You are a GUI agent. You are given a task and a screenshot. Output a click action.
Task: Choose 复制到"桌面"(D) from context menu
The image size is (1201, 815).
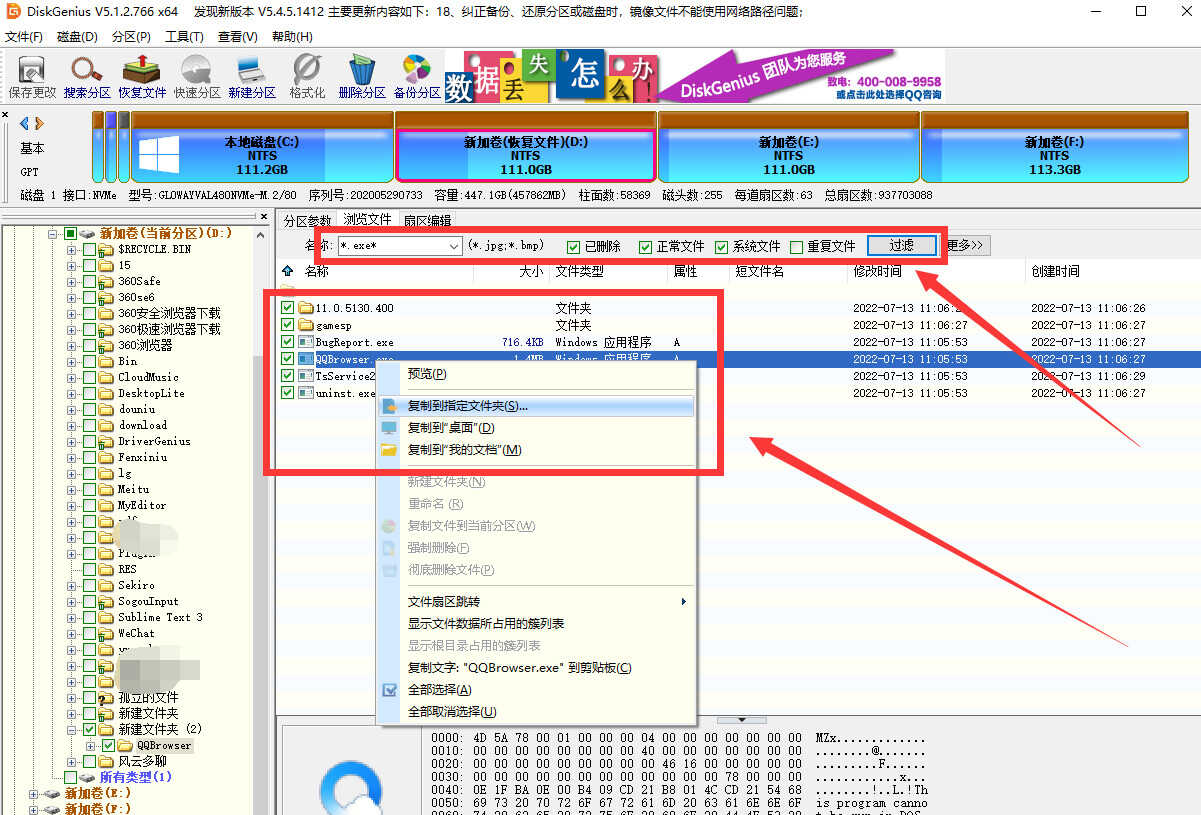pos(535,428)
